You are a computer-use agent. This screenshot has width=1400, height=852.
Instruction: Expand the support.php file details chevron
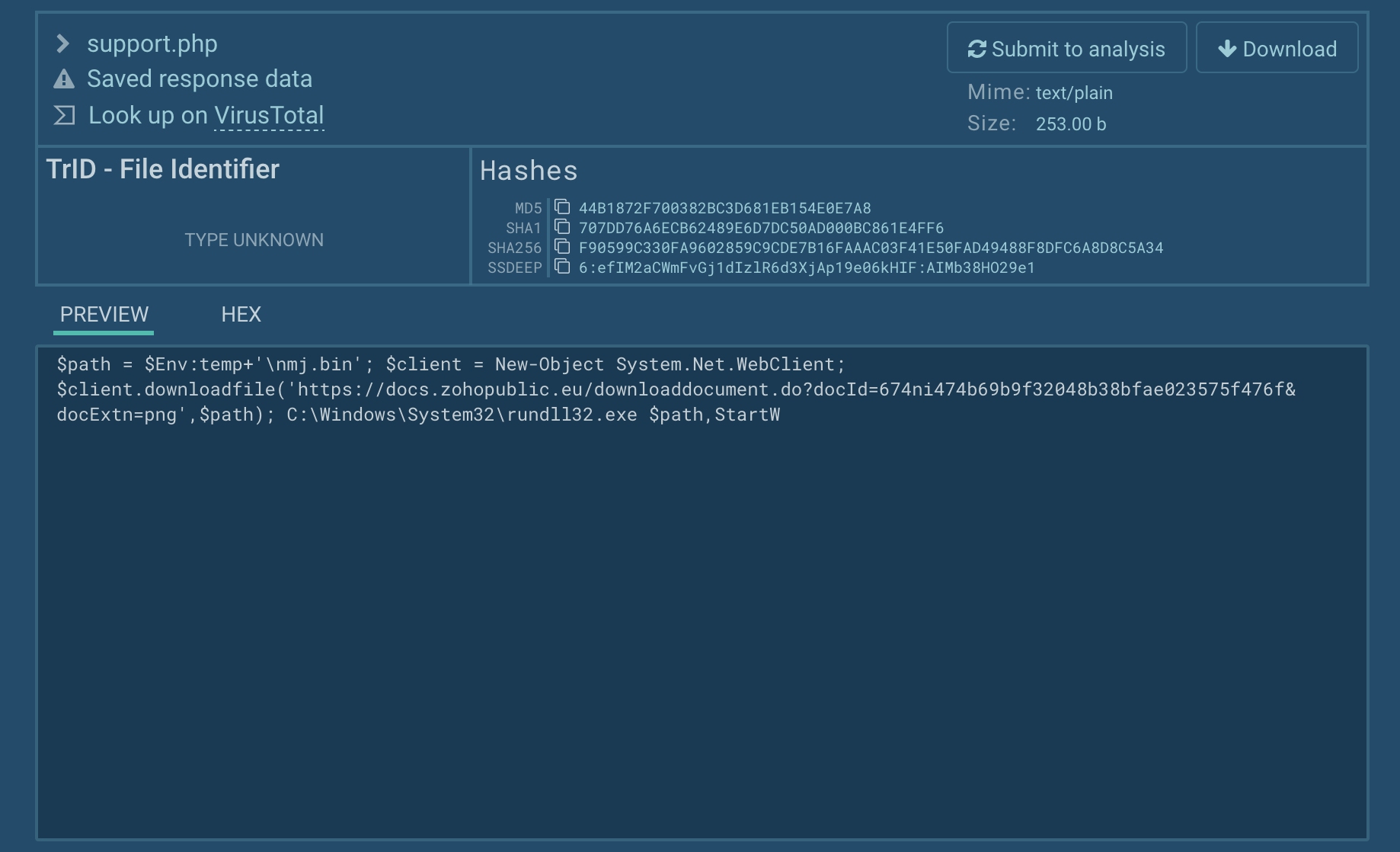(64, 43)
